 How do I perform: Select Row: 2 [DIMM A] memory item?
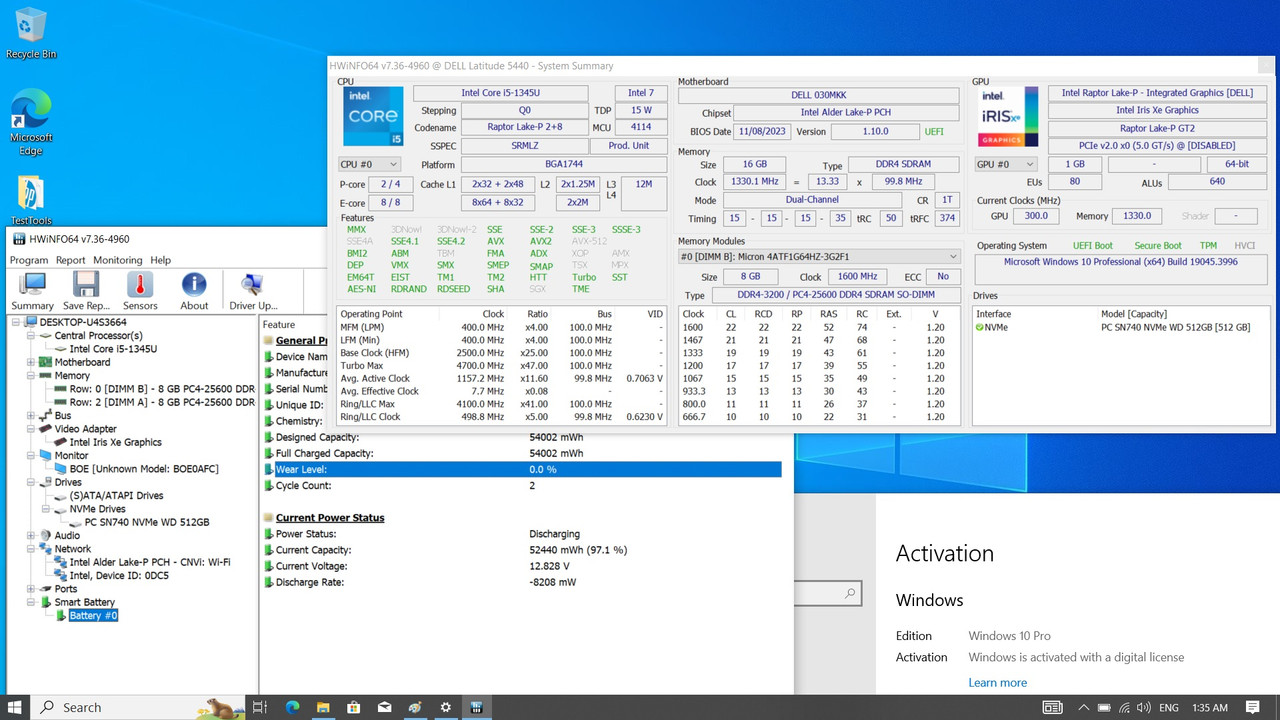pos(161,402)
